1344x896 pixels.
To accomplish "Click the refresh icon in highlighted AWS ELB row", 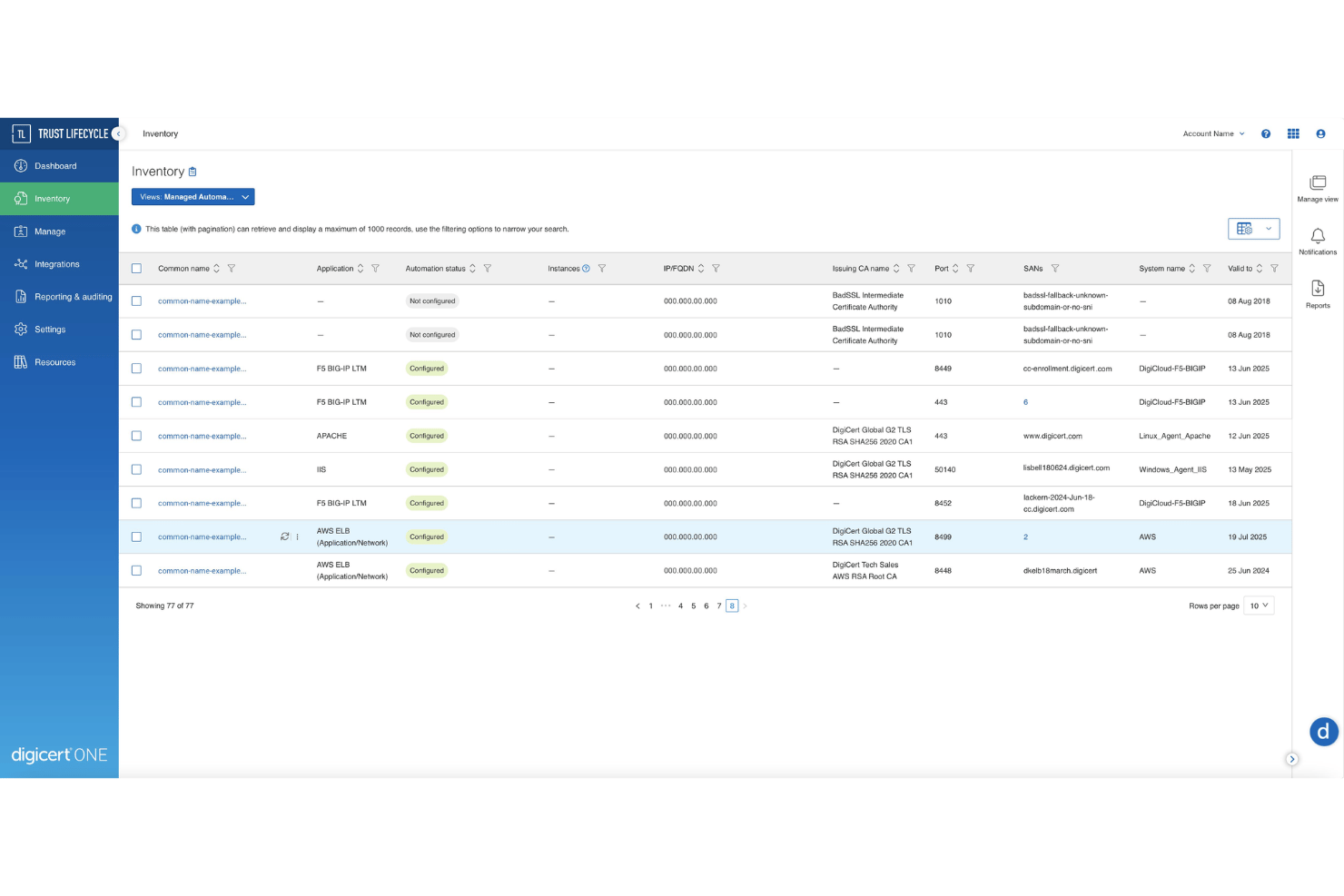I will [285, 537].
